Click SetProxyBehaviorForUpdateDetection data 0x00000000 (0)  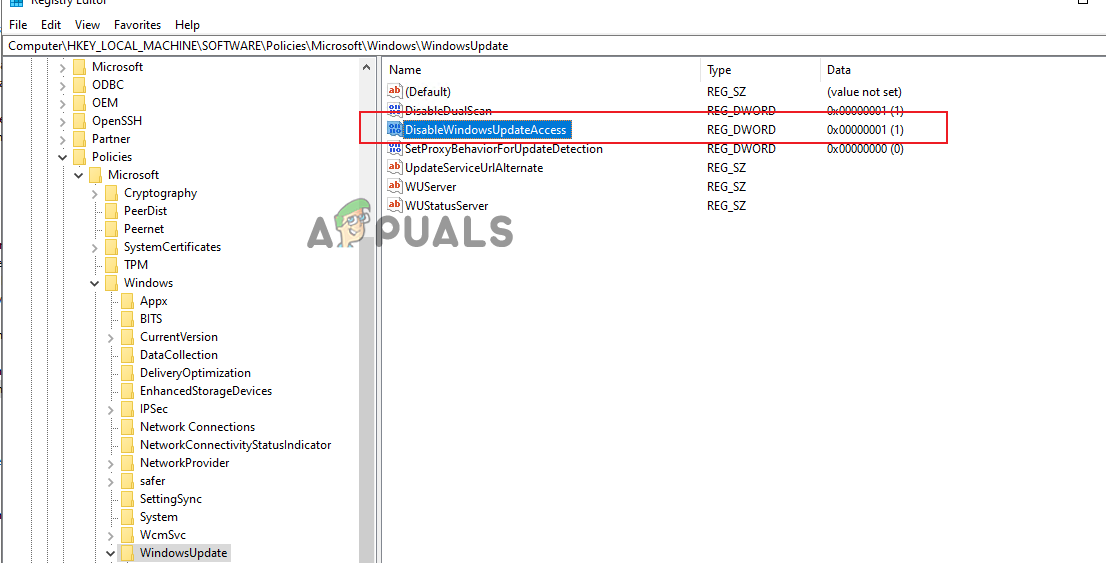point(865,149)
